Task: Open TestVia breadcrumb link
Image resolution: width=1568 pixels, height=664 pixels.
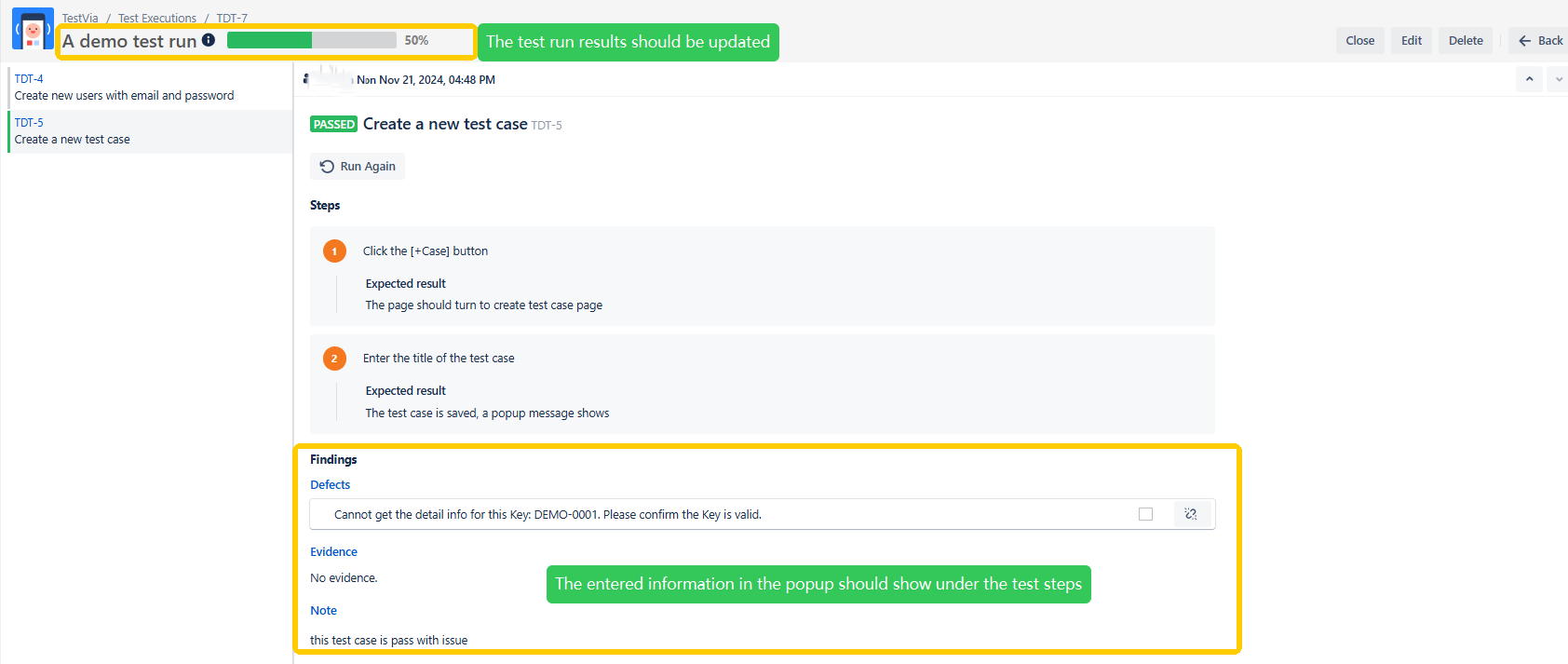Action: 80,18
